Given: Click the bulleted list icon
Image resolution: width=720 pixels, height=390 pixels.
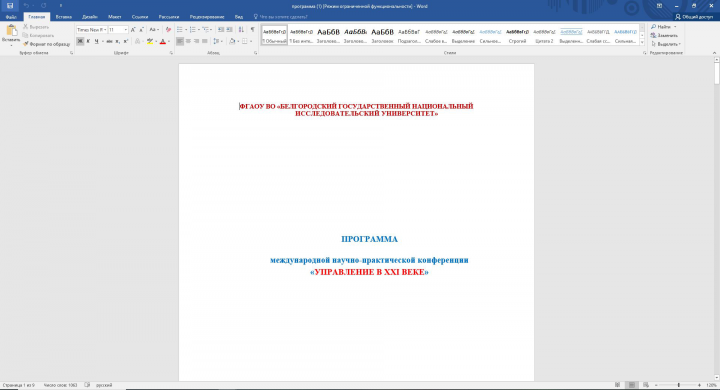Looking at the screenshot, I should (x=180, y=29).
